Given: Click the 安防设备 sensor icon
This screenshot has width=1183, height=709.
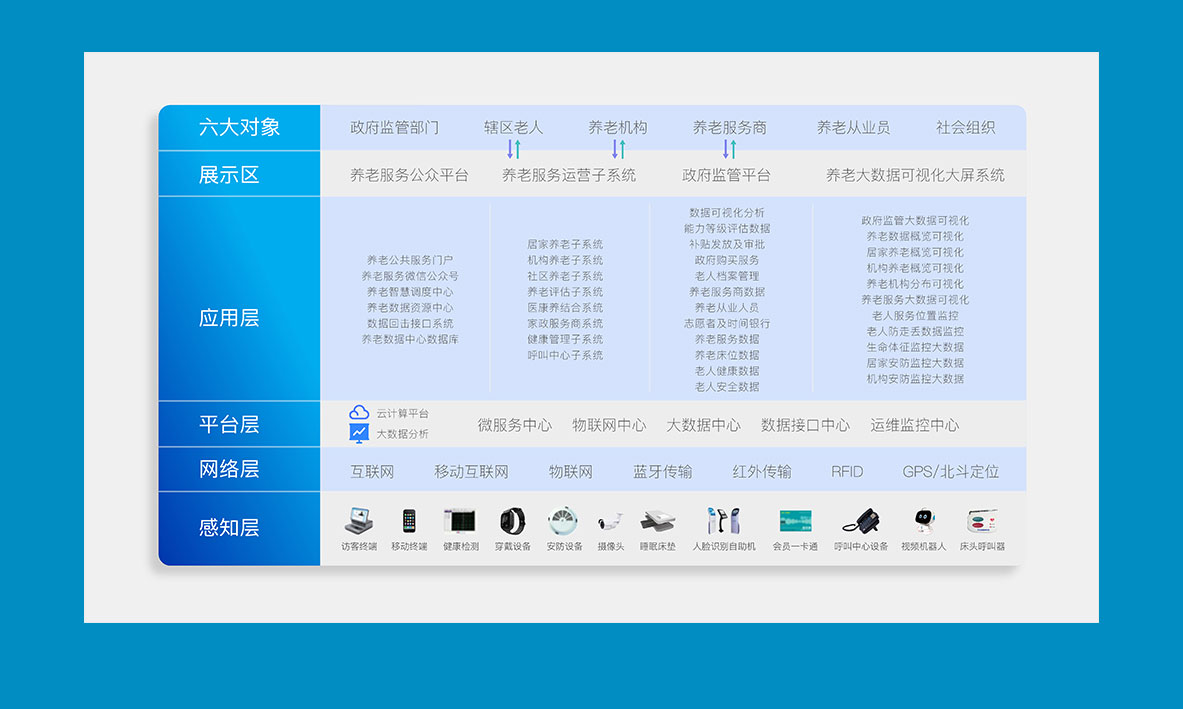Looking at the screenshot, I should 563,521.
